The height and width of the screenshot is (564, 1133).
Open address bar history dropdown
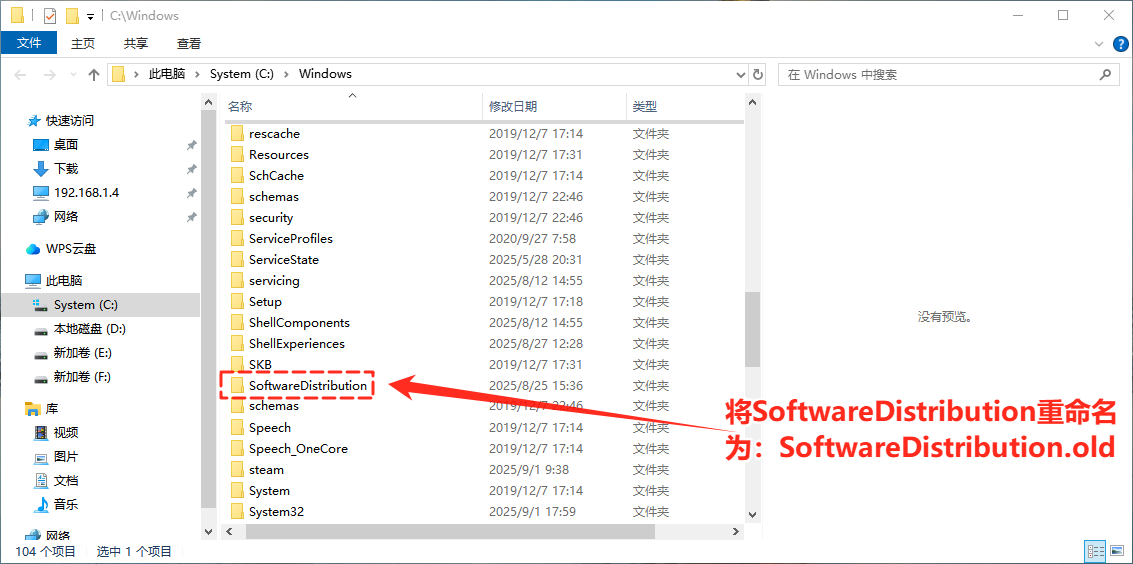[740, 74]
